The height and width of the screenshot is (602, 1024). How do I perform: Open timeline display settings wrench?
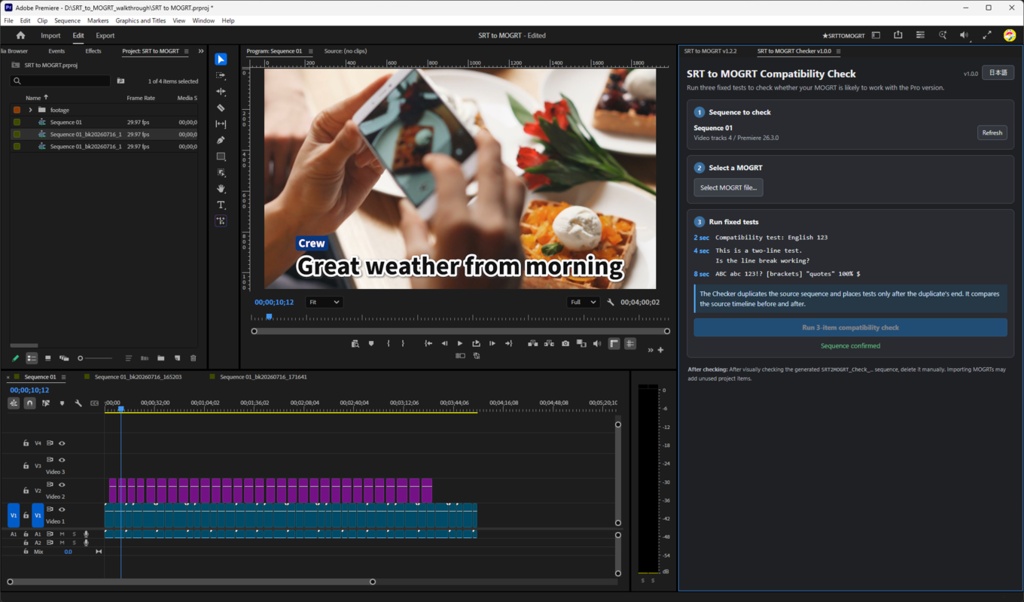78,404
